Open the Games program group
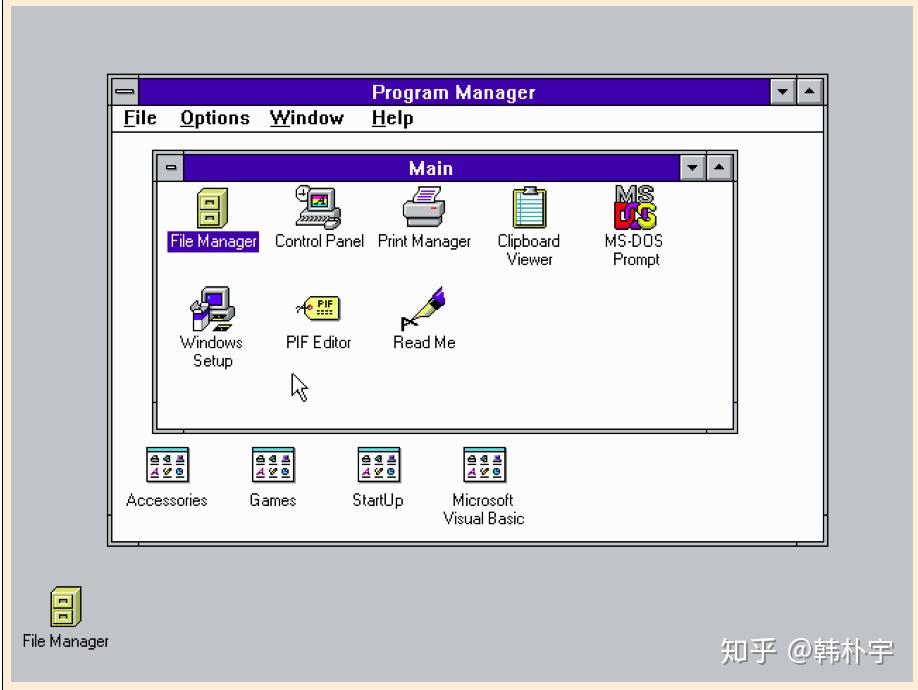Image resolution: width=918 pixels, height=690 pixels. [x=272, y=464]
